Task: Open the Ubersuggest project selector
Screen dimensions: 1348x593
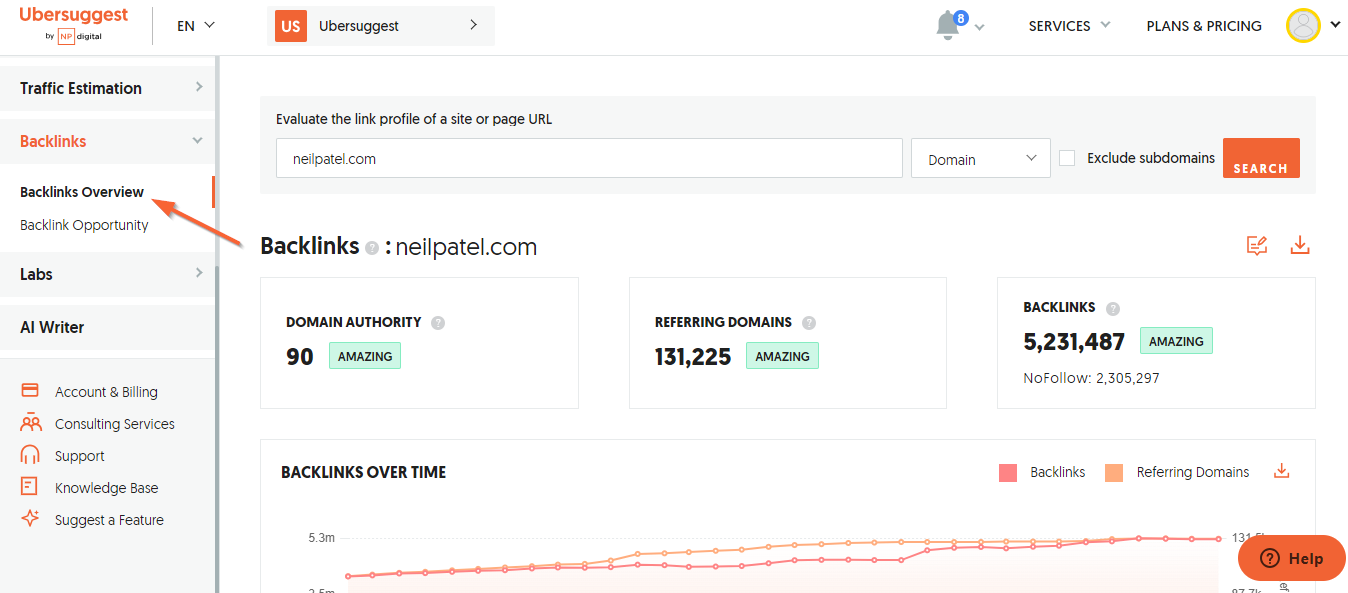Action: point(381,26)
